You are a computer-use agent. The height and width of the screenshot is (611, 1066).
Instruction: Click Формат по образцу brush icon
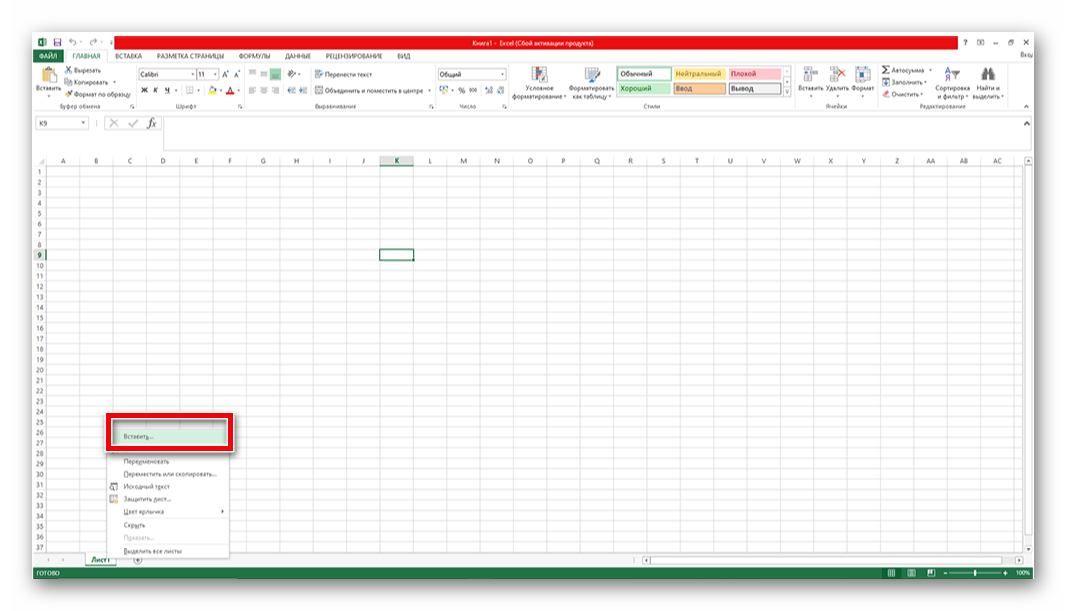[x=68, y=94]
